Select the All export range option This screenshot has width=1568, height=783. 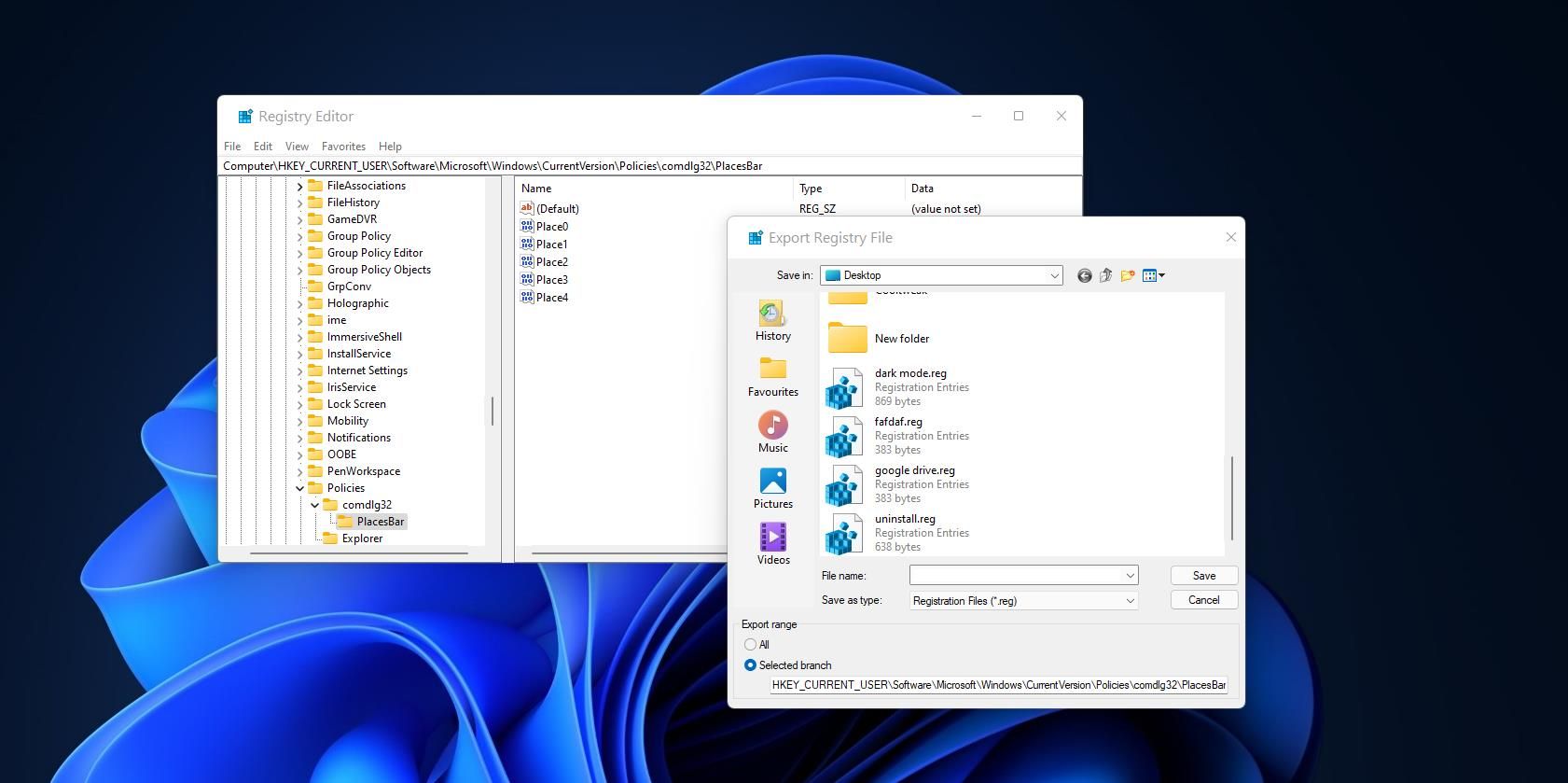tap(750, 645)
